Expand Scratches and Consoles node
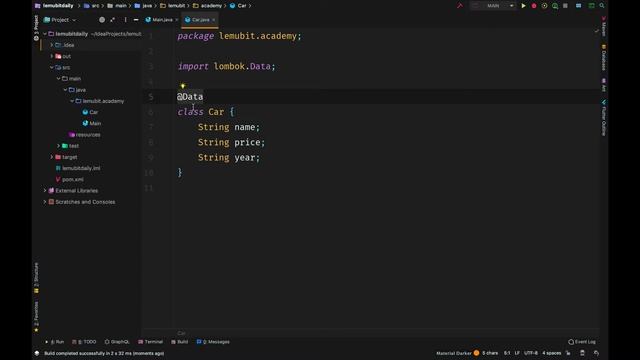The width and height of the screenshot is (640, 360). [45, 202]
